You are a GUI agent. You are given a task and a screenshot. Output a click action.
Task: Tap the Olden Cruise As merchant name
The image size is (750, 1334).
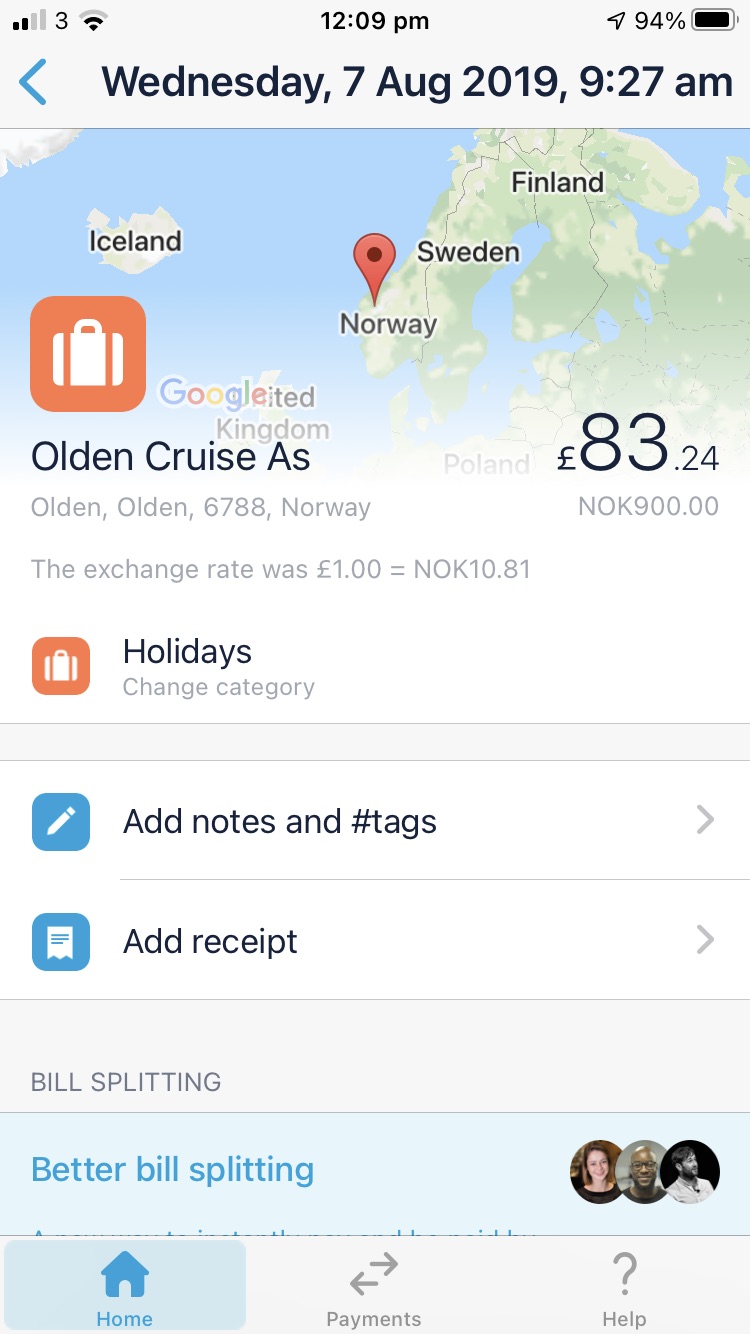tap(171, 457)
